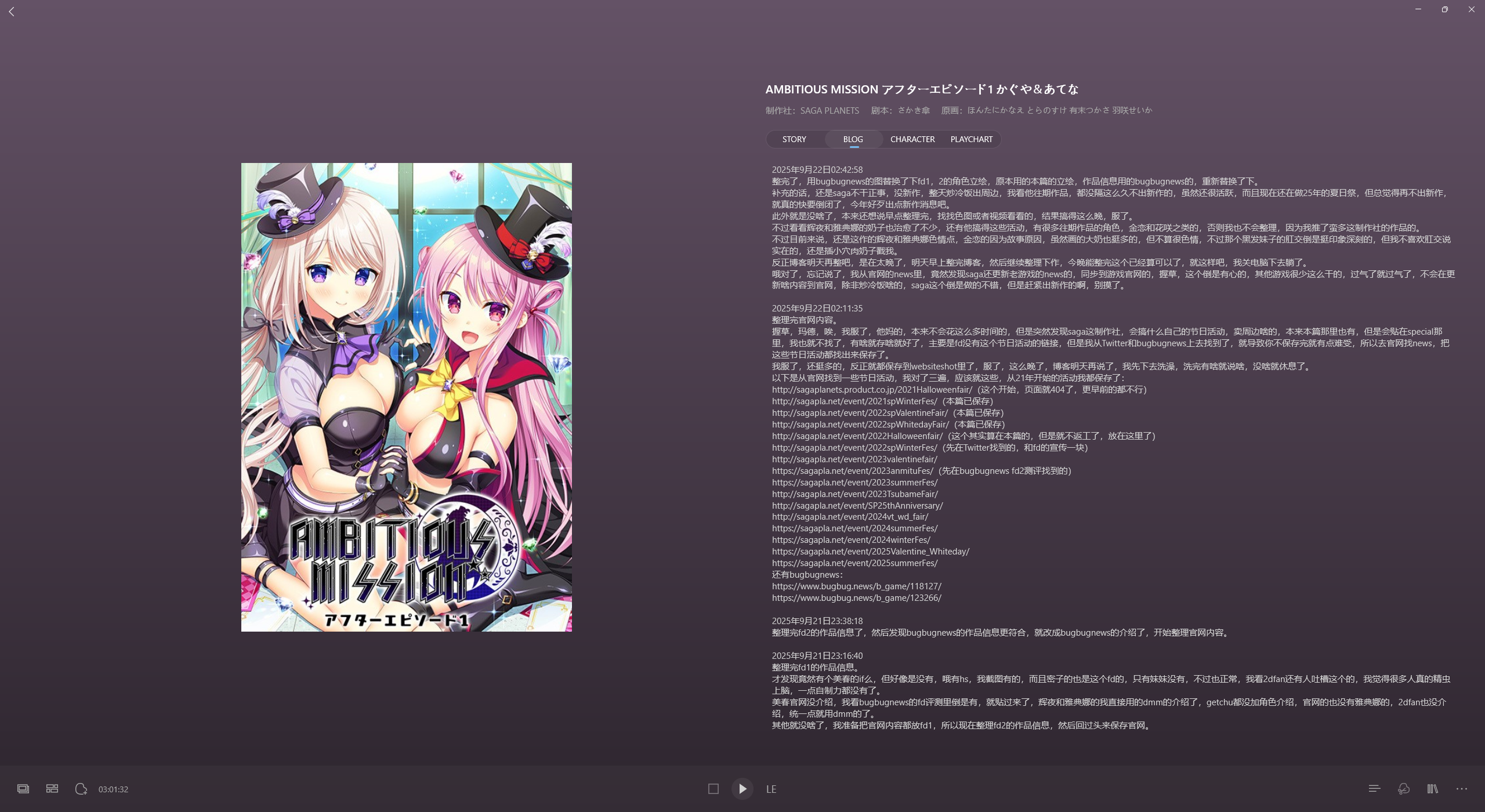
Task: Open the library books icon
Action: (x=1433, y=789)
